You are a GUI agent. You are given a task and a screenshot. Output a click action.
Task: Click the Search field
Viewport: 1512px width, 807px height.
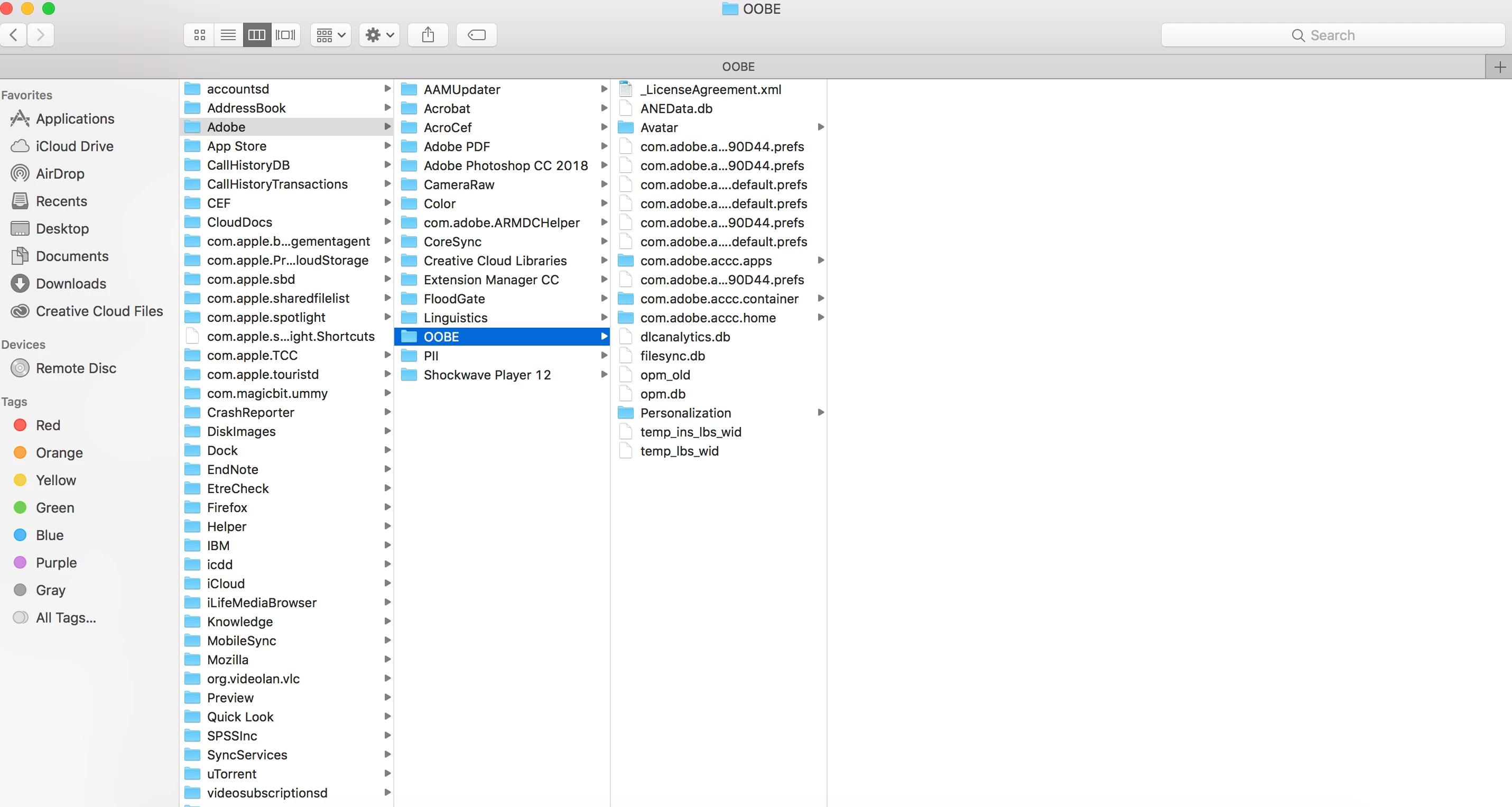(x=1332, y=35)
